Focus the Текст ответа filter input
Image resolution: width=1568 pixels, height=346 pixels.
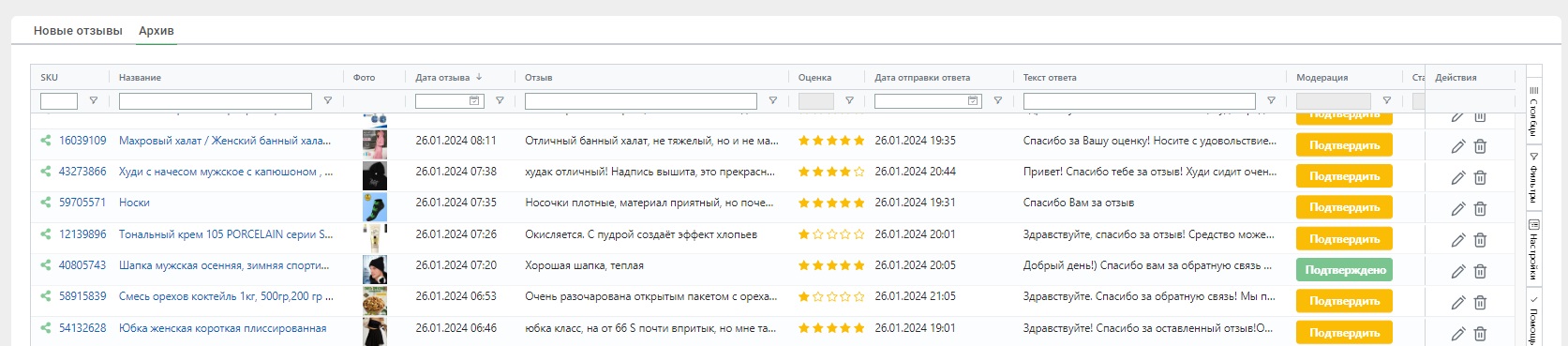click(x=1140, y=101)
